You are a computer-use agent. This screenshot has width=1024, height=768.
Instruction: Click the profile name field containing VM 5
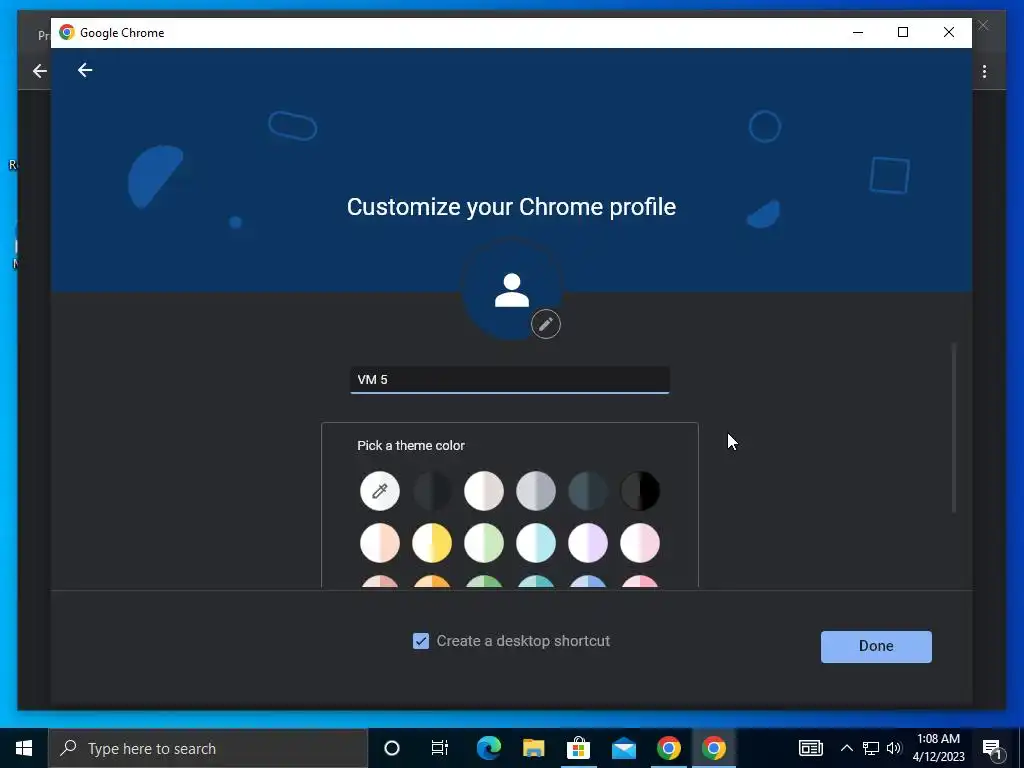pos(510,380)
